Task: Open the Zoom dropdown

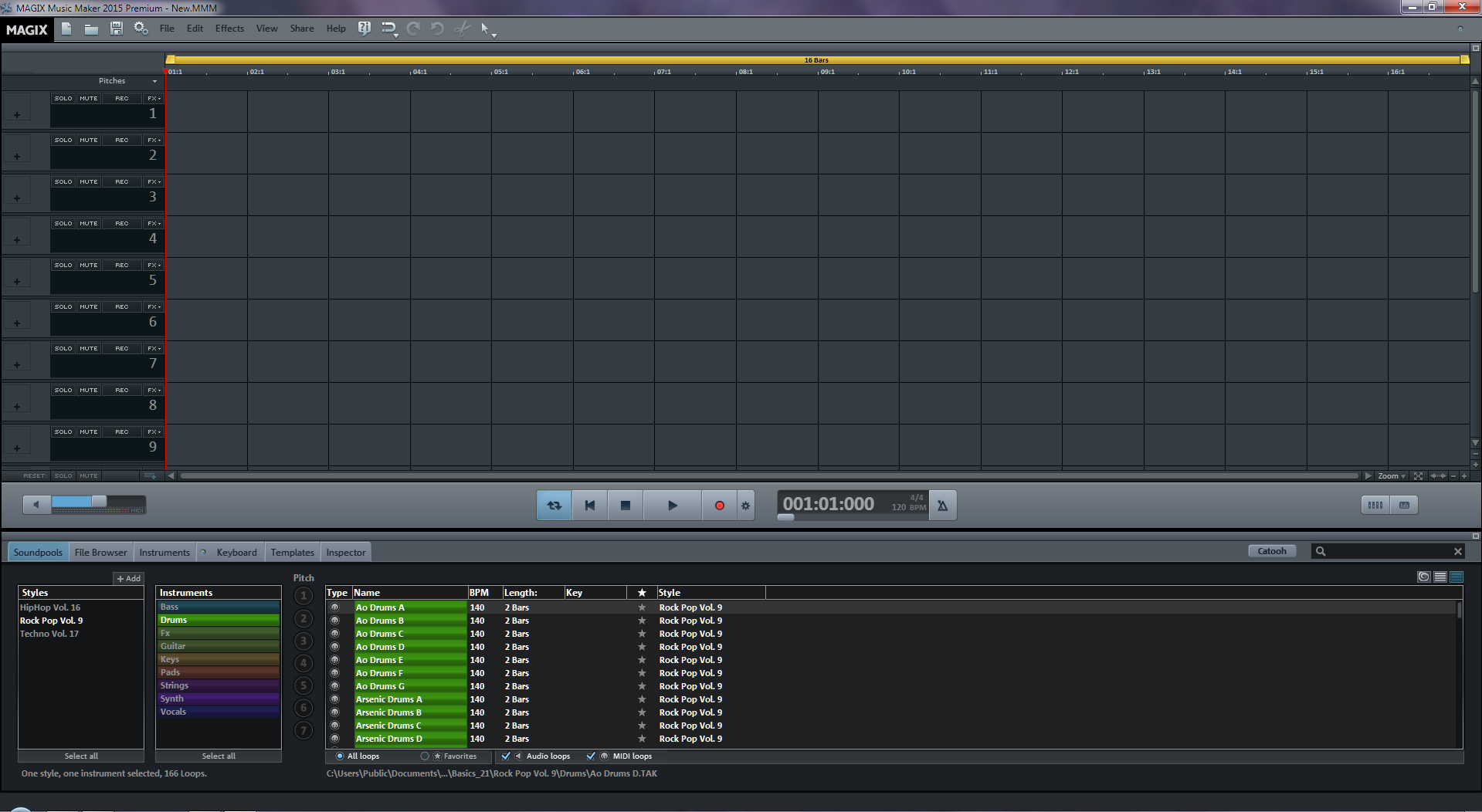Action: (1392, 475)
